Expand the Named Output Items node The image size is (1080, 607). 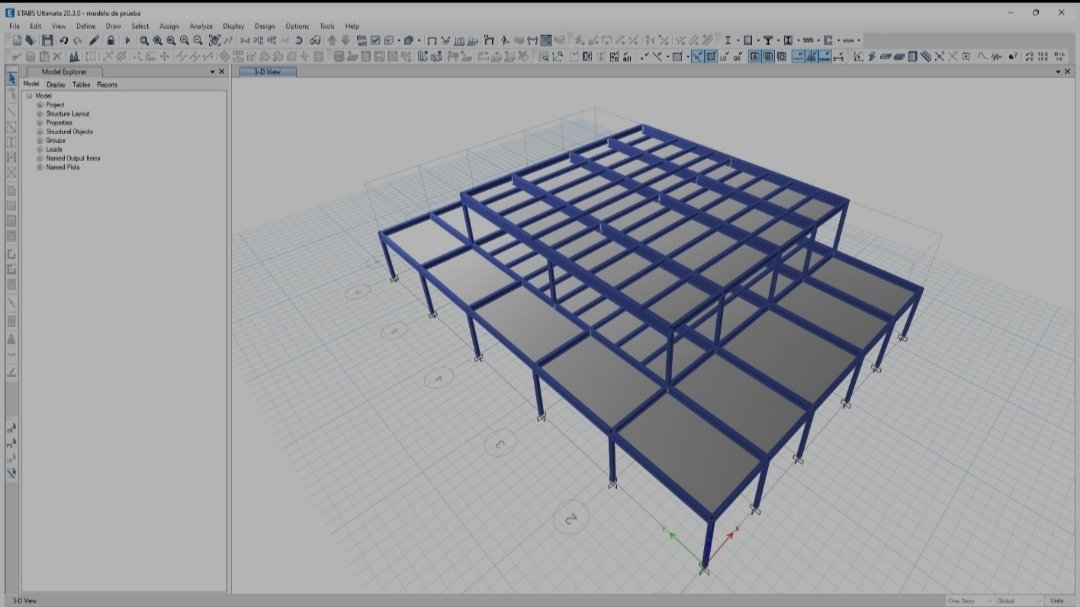click(40, 158)
